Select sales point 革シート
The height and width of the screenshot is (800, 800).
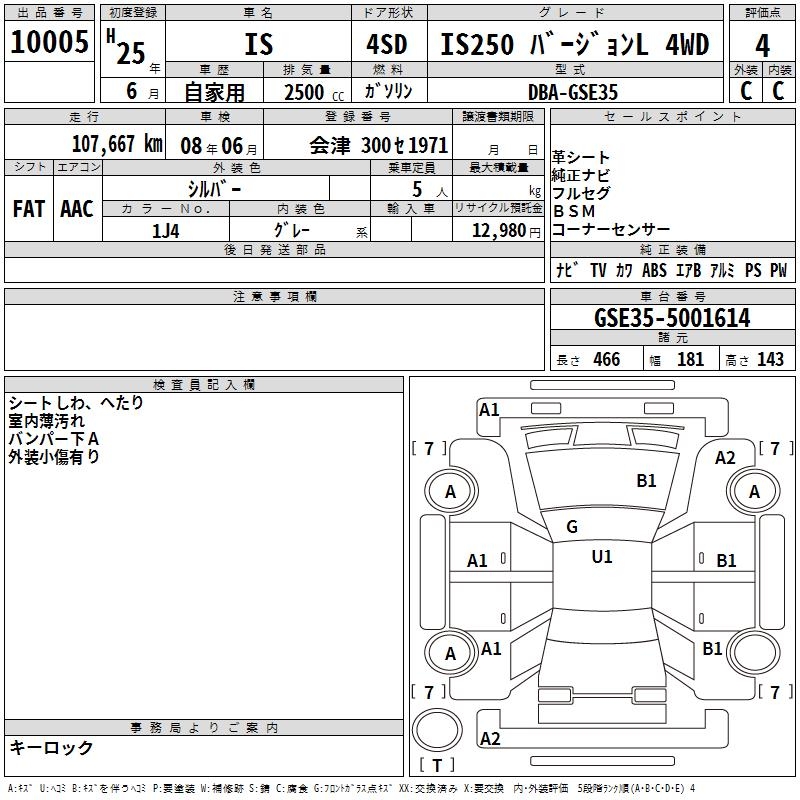(x=581, y=157)
